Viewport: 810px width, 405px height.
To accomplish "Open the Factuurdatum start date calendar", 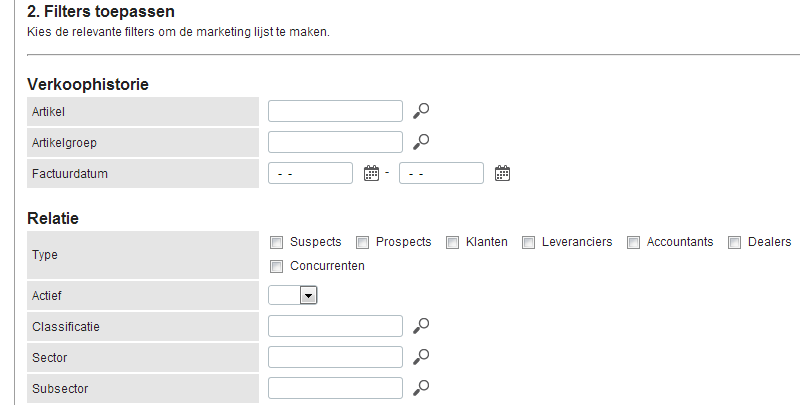I will 372,173.
